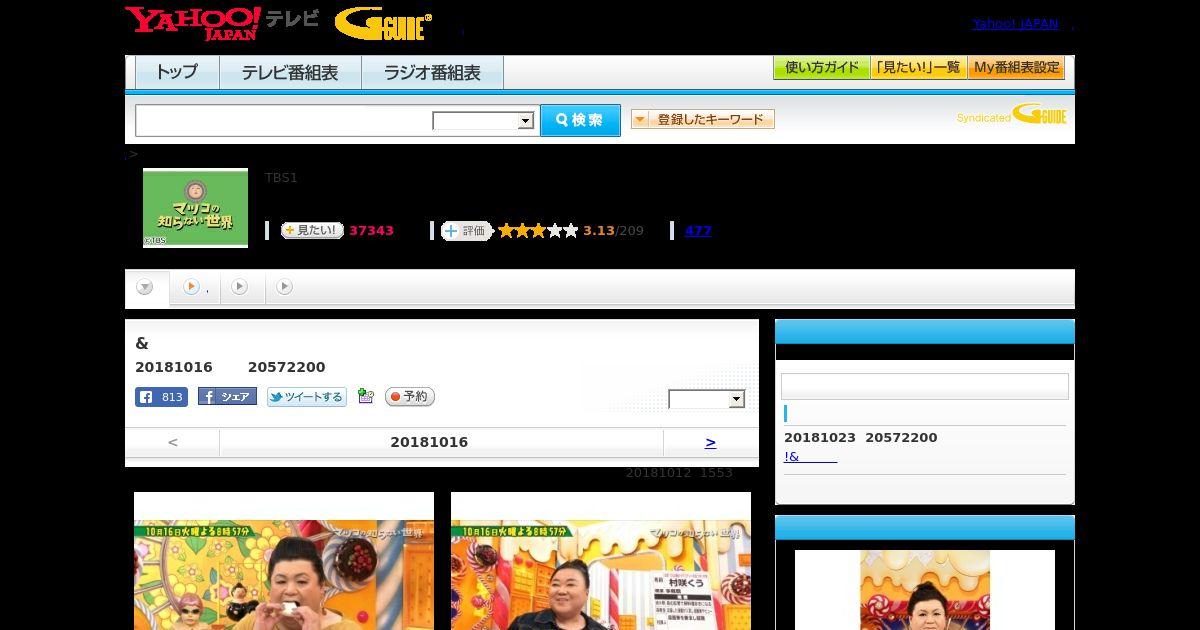Screen dimensions: 1200x630
Task: Click the 評価 plus rating button
Action: (466, 231)
